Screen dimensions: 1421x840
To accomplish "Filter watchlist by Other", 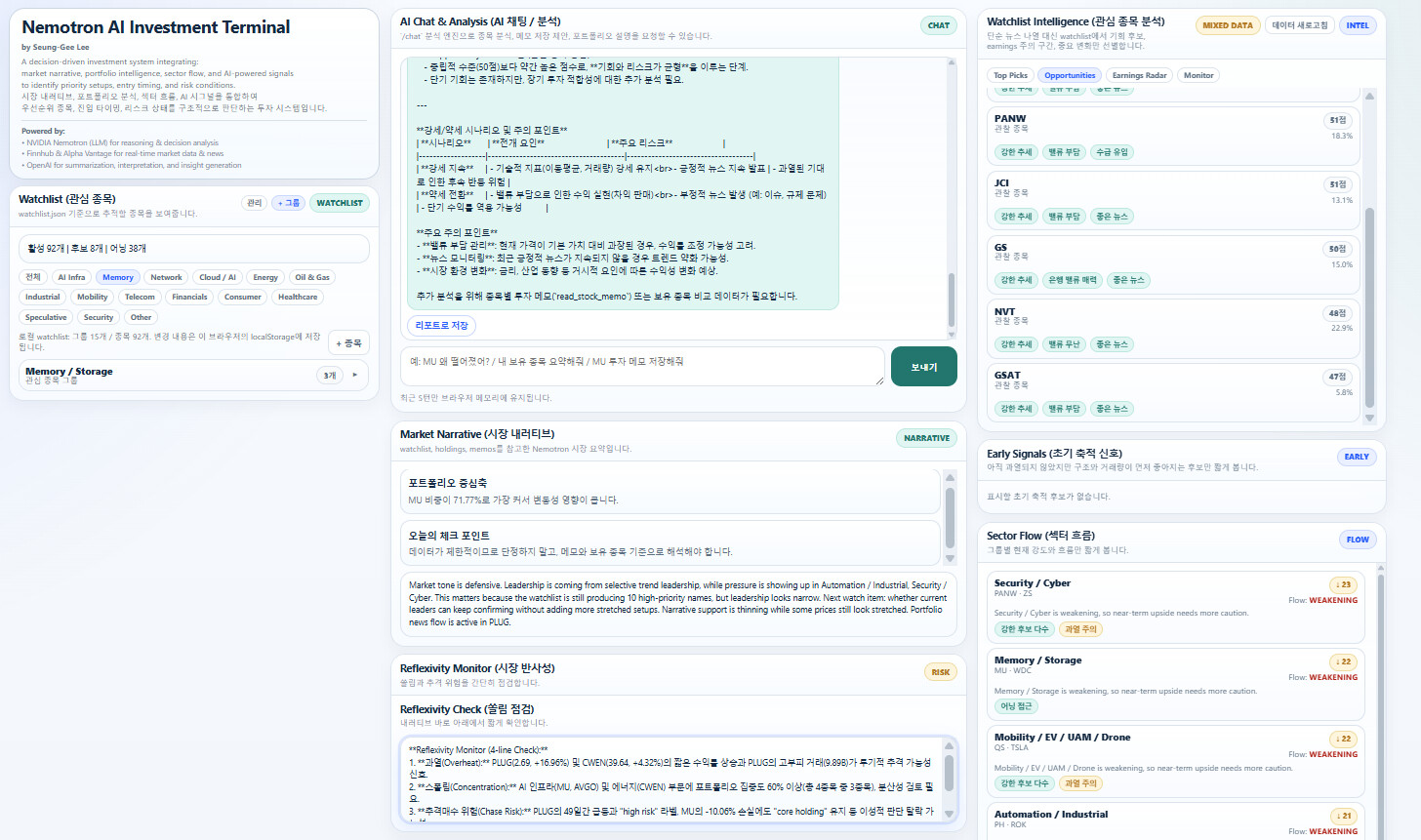I will 141,317.
